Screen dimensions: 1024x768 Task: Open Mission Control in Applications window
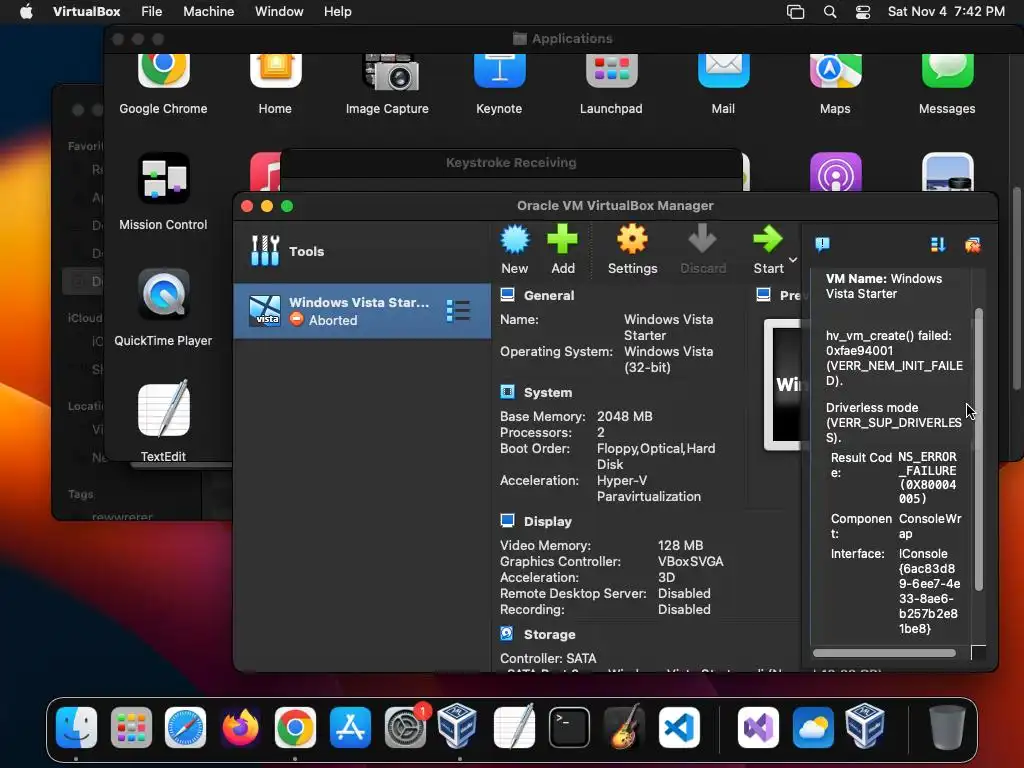click(x=163, y=178)
